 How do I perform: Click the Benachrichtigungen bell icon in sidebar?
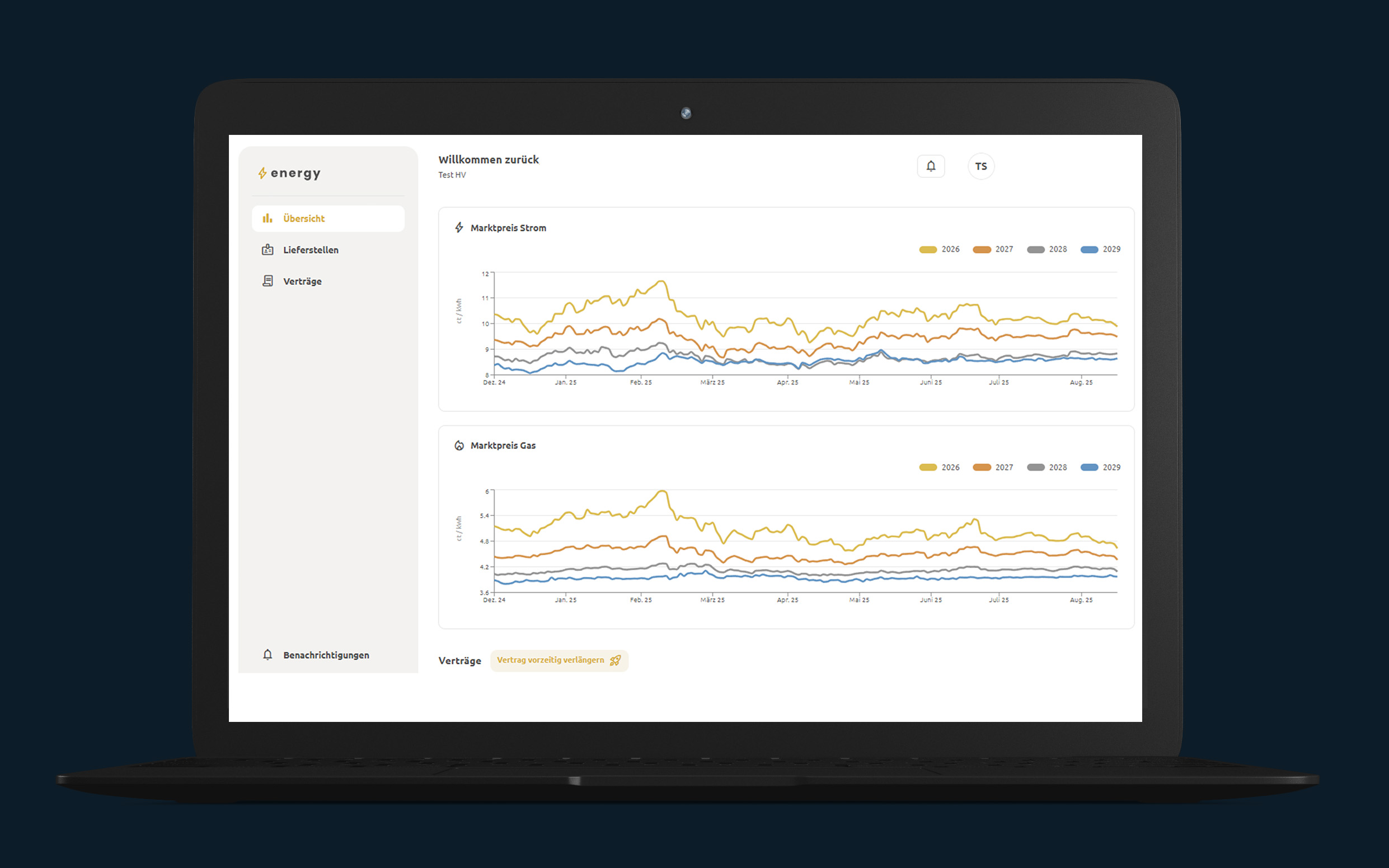[x=268, y=654]
